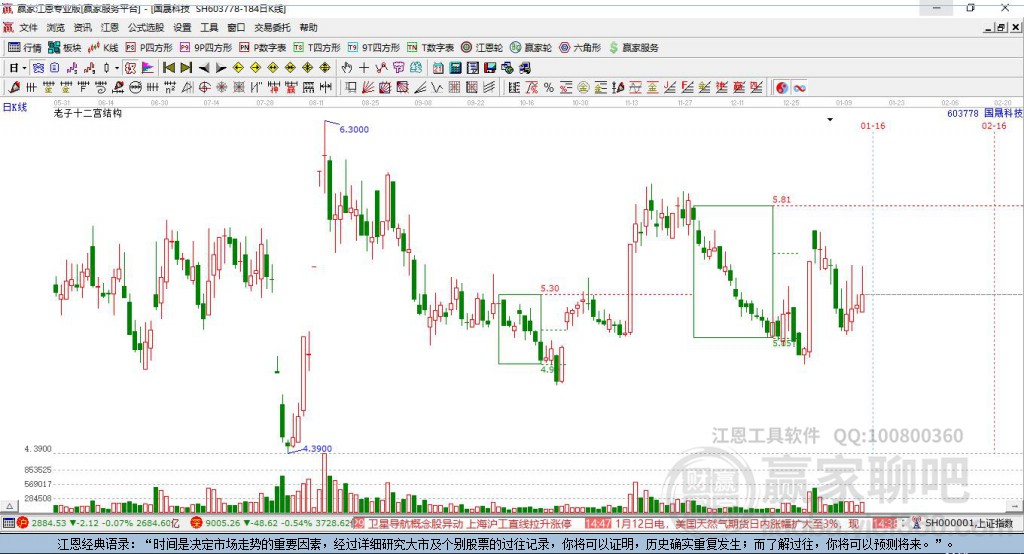The image size is (1024, 554).
Task: Switch to the K线 candlestick chart
Action: (103, 48)
